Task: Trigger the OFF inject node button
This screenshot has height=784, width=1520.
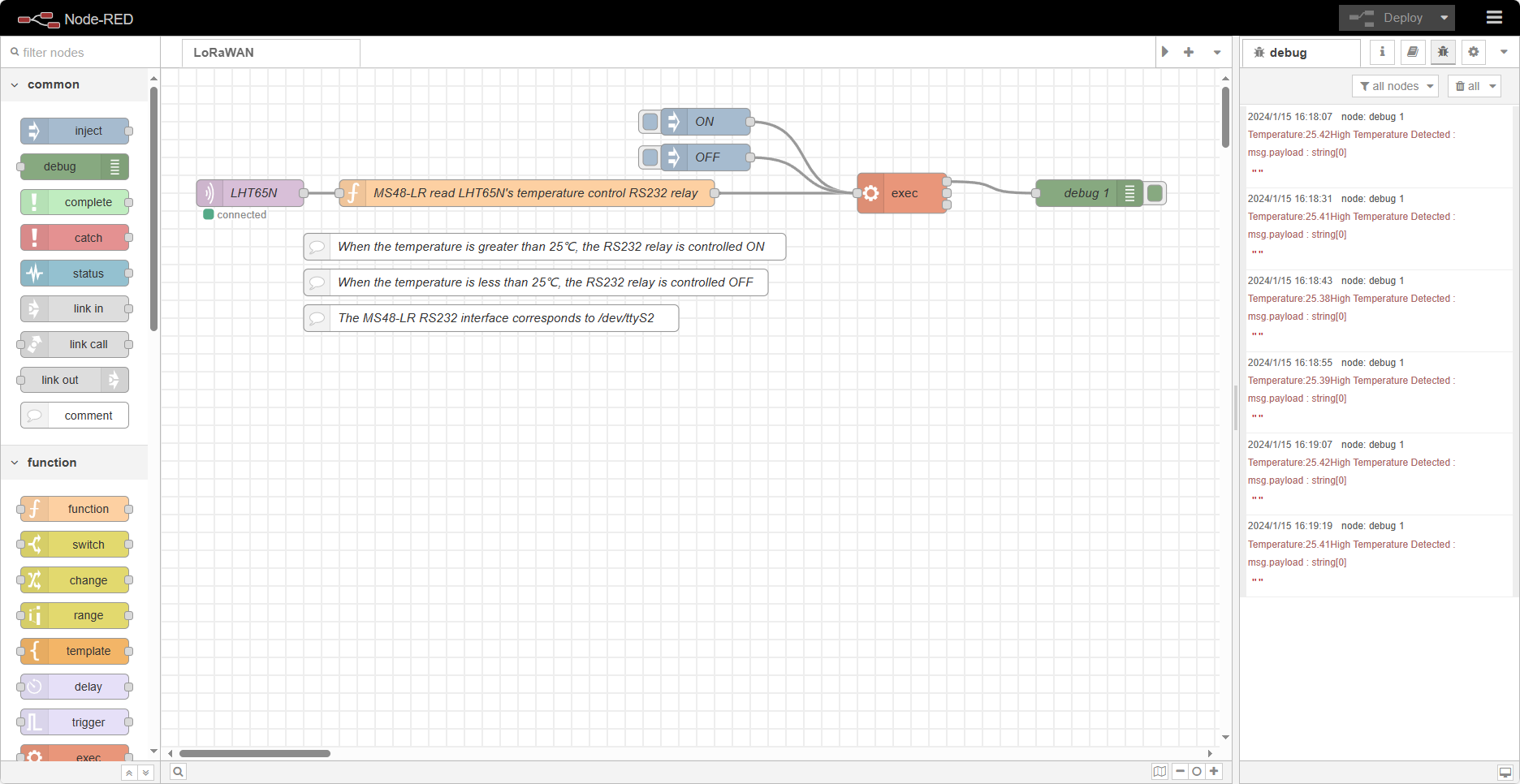Action: tap(650, 157)
